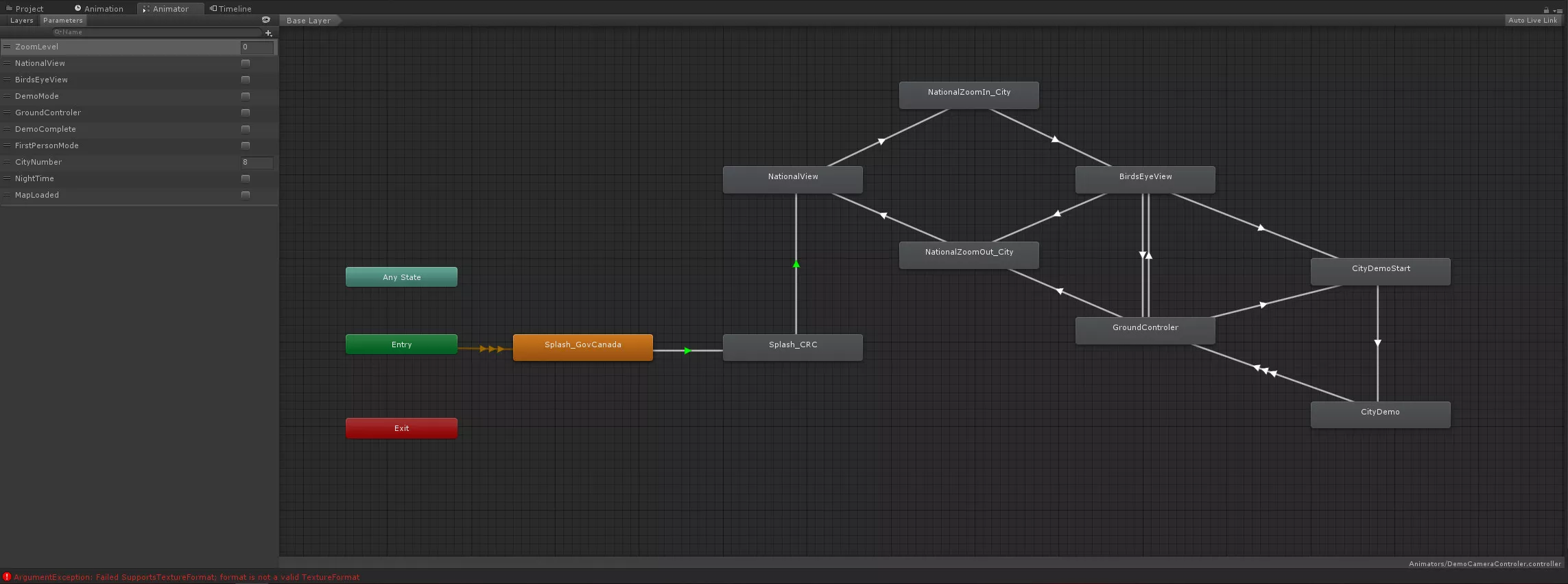Screen dimensions: 1568x584
Task: Grab the drag handle beside ZoomLevel parameter
Action: [7, 47]
